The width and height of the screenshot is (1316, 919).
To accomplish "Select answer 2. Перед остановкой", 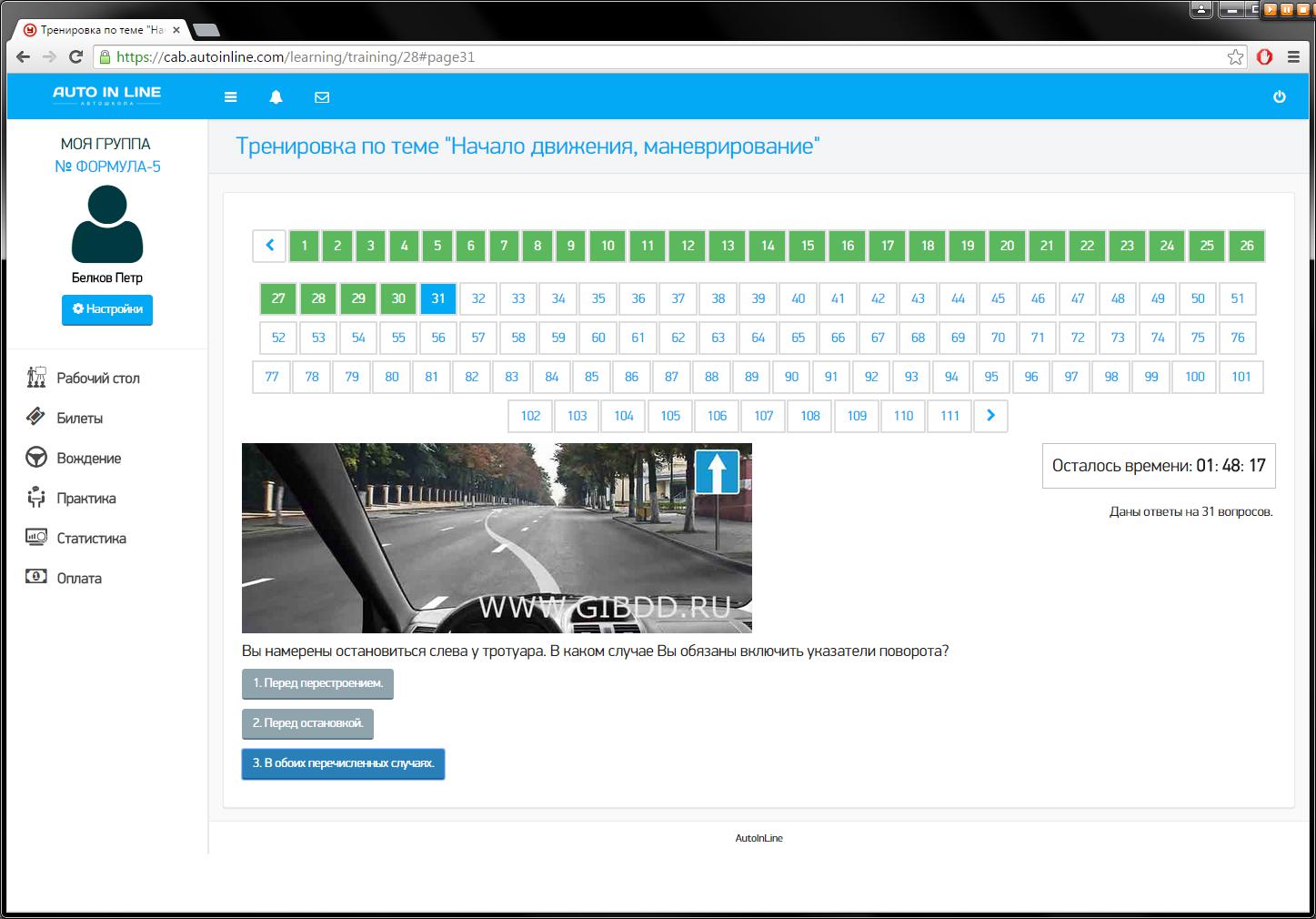I will [x=307, y=723].
